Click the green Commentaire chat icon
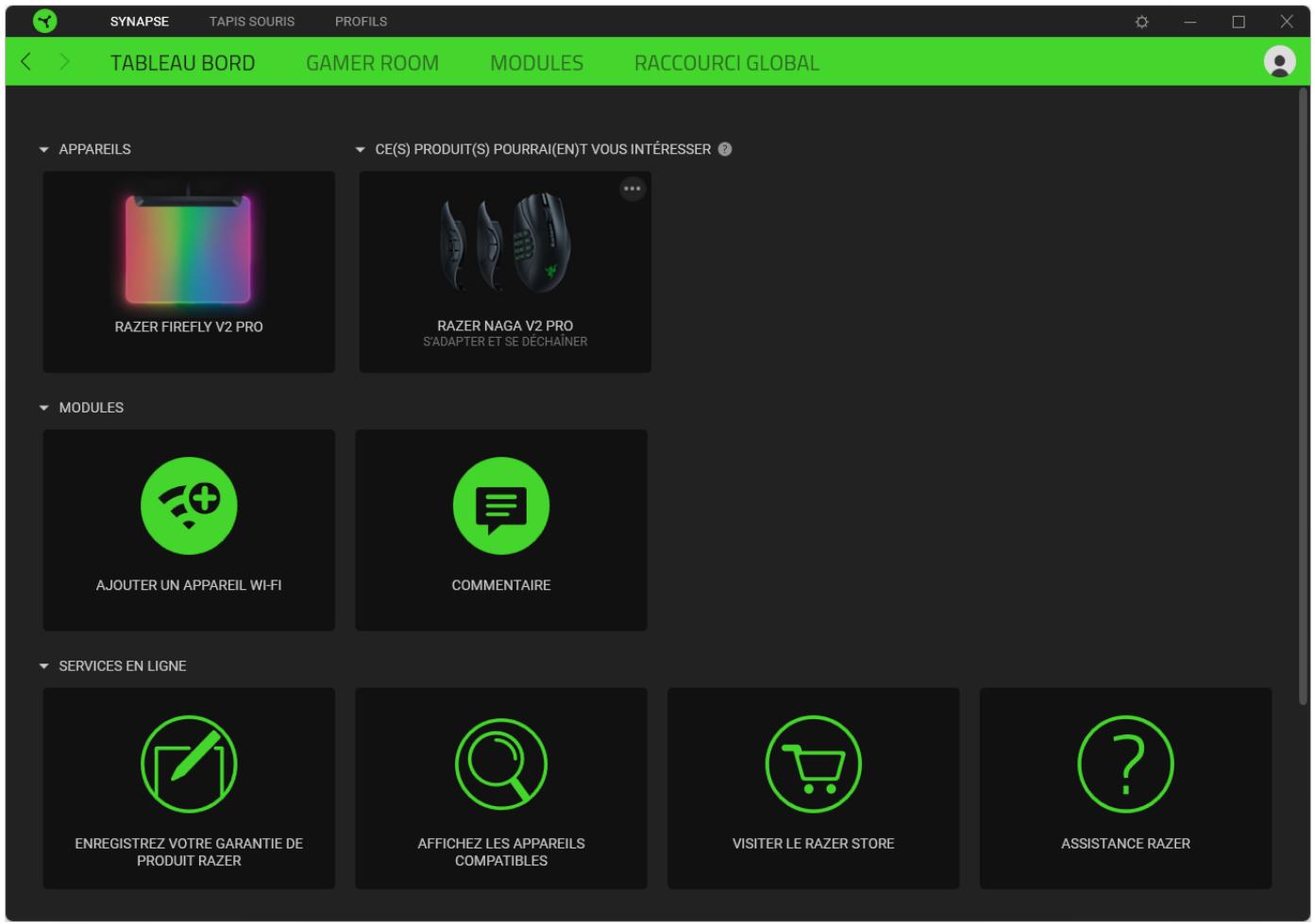The width and height of the screenshot is (1315, 924). [x=501, y=506]
